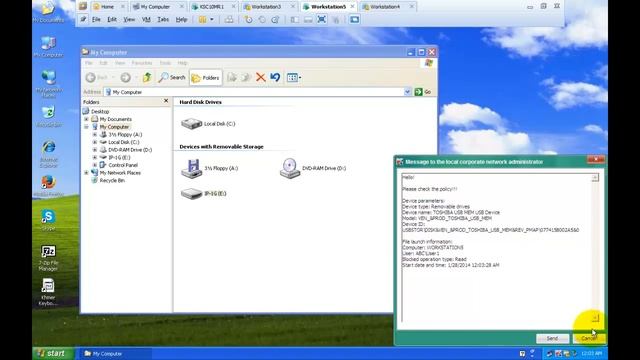The image size is (640, 360).
Task: Click the VMware thumbnail bar icon
Action: coord(308,20)
